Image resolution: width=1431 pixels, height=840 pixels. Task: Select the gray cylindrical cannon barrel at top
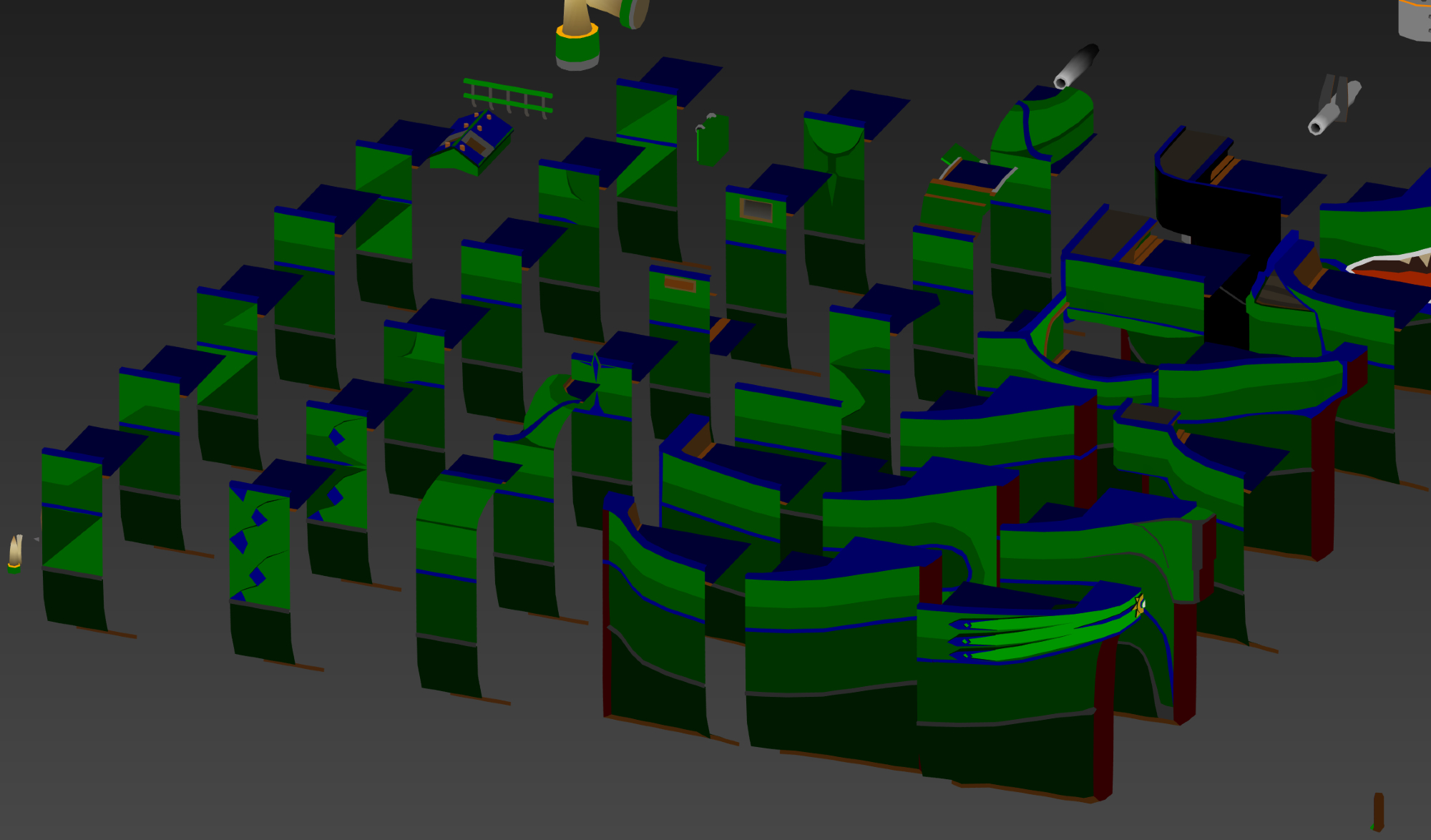click(1075, 66)
